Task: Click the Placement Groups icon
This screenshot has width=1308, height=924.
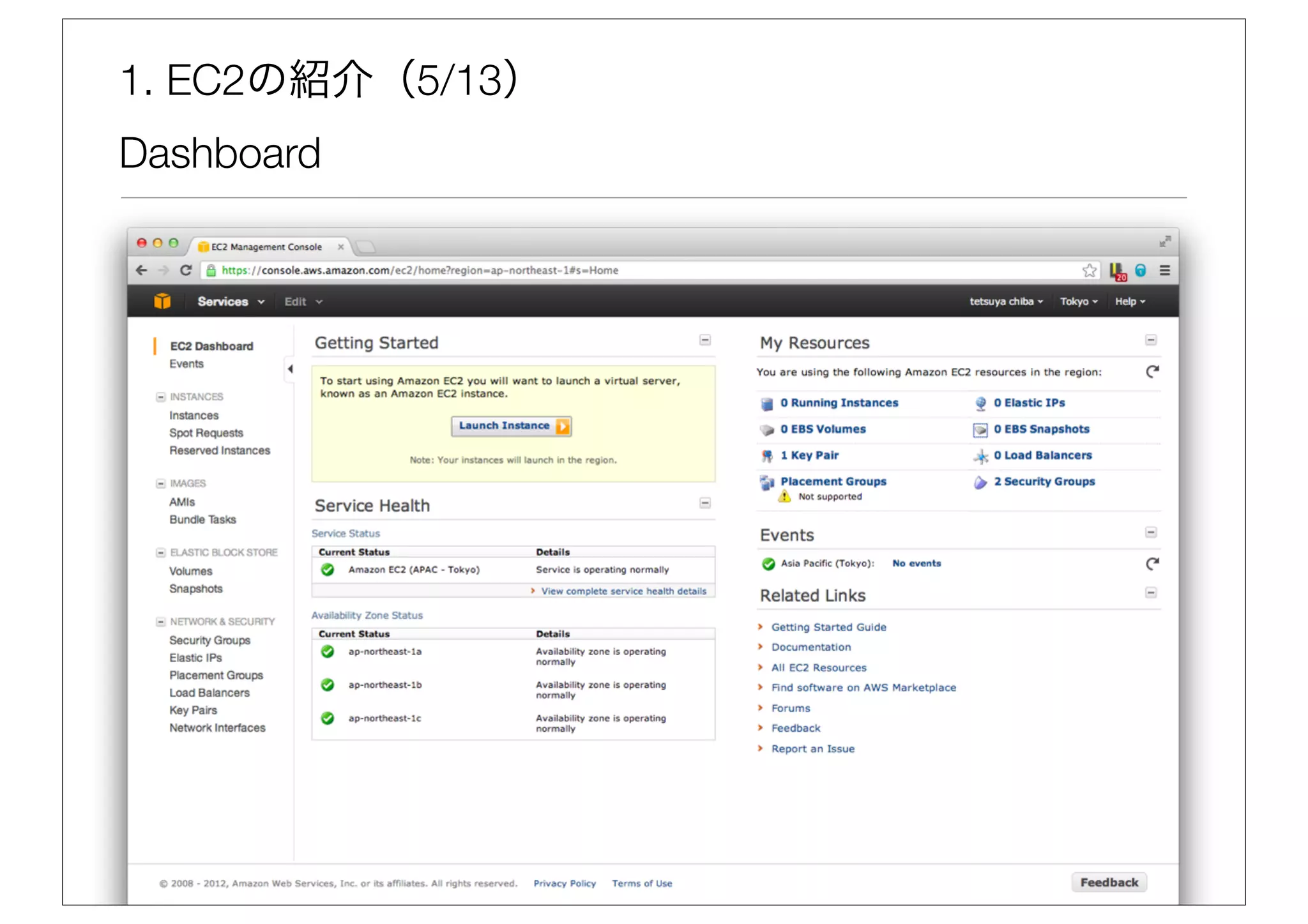Action: point(767,483)
